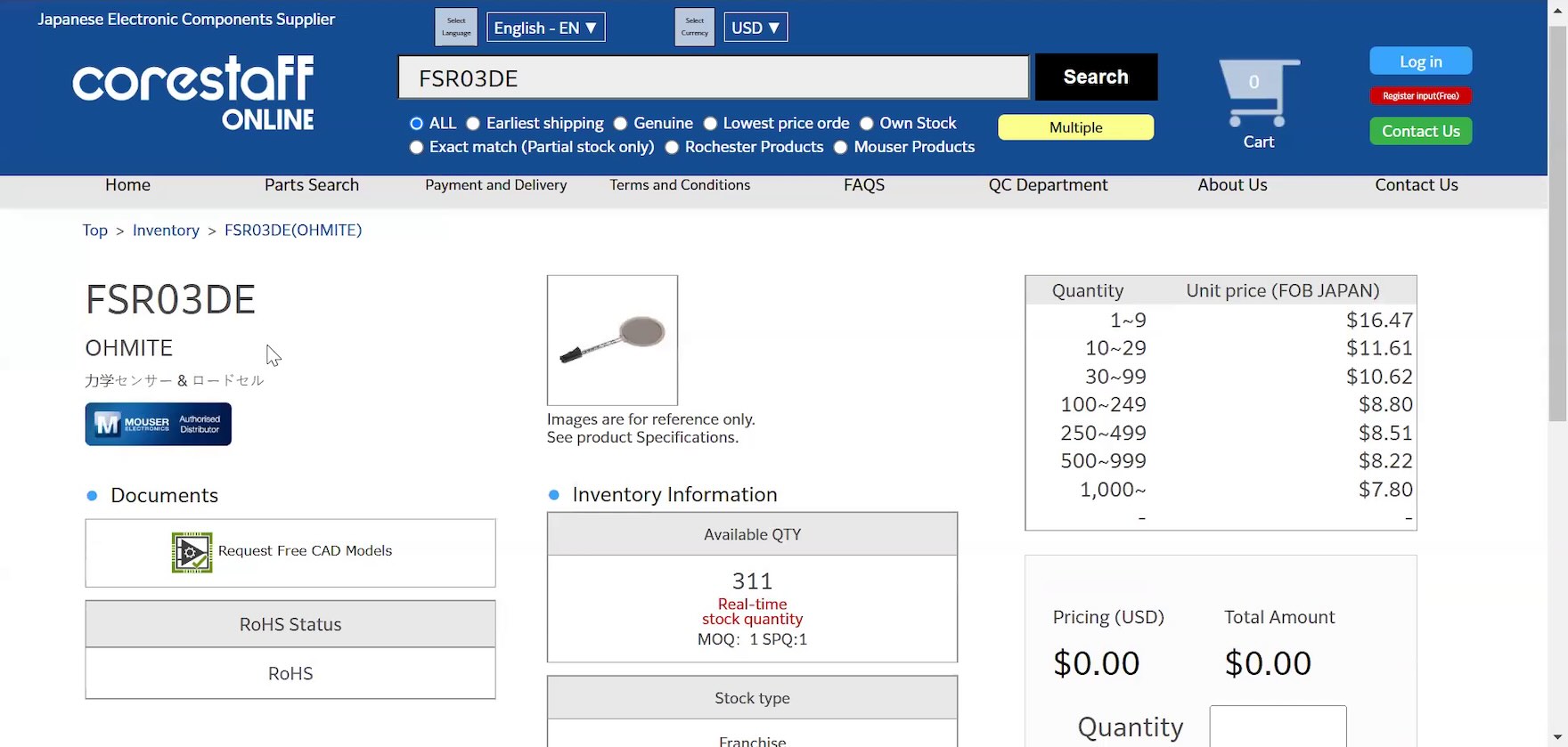
Task: Click the Select Currency icon
Action: [x=695, y=28]
